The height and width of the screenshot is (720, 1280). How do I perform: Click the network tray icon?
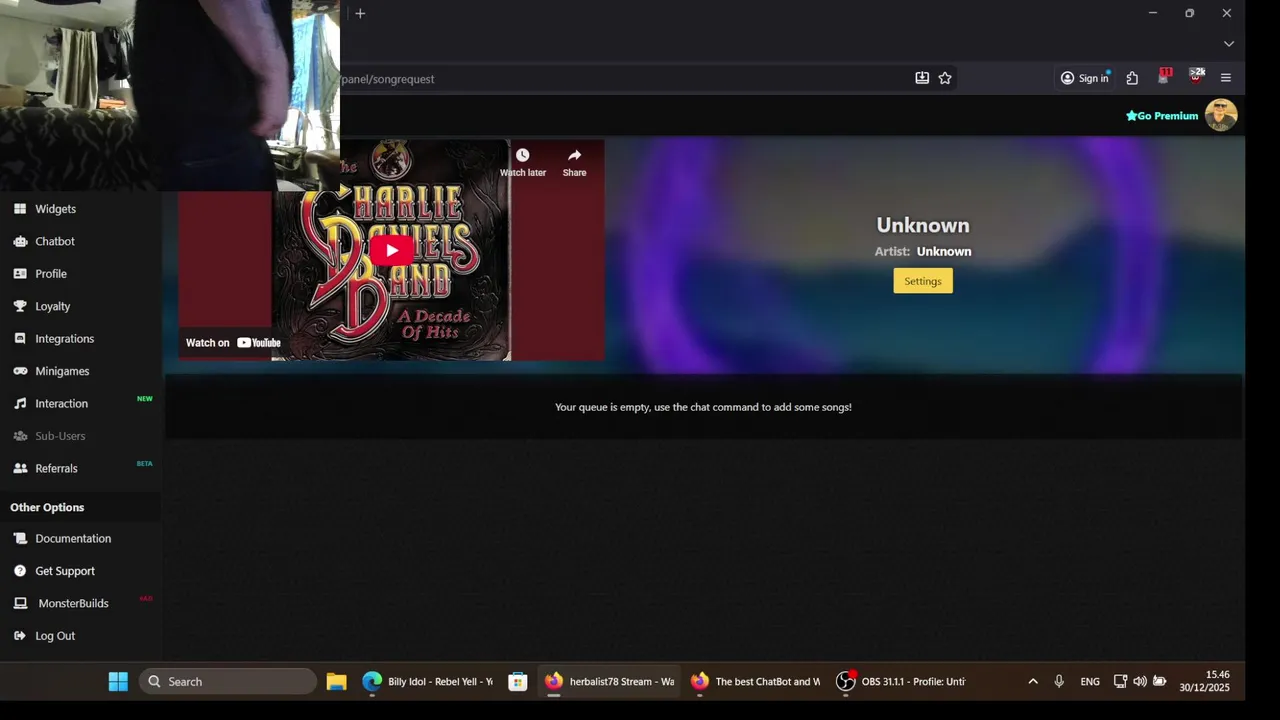pyautogui.click(x=1121, y=681)
